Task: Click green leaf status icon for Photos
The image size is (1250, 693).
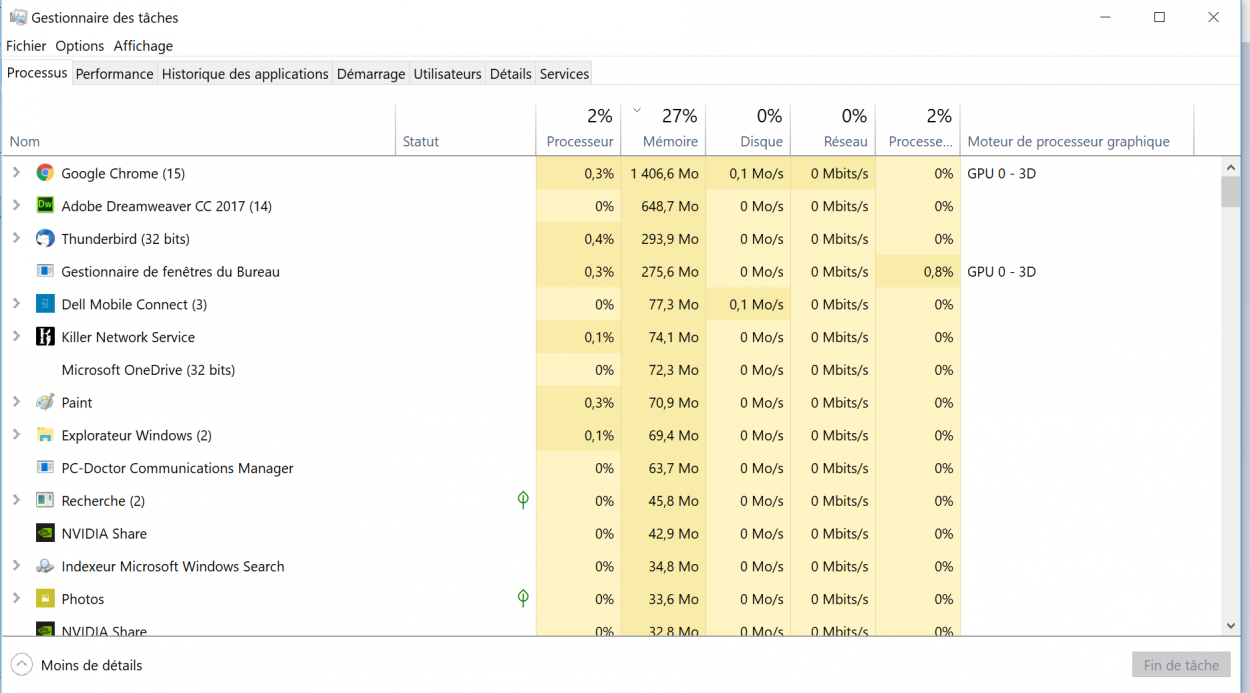Action: click(x=523, y=598)
